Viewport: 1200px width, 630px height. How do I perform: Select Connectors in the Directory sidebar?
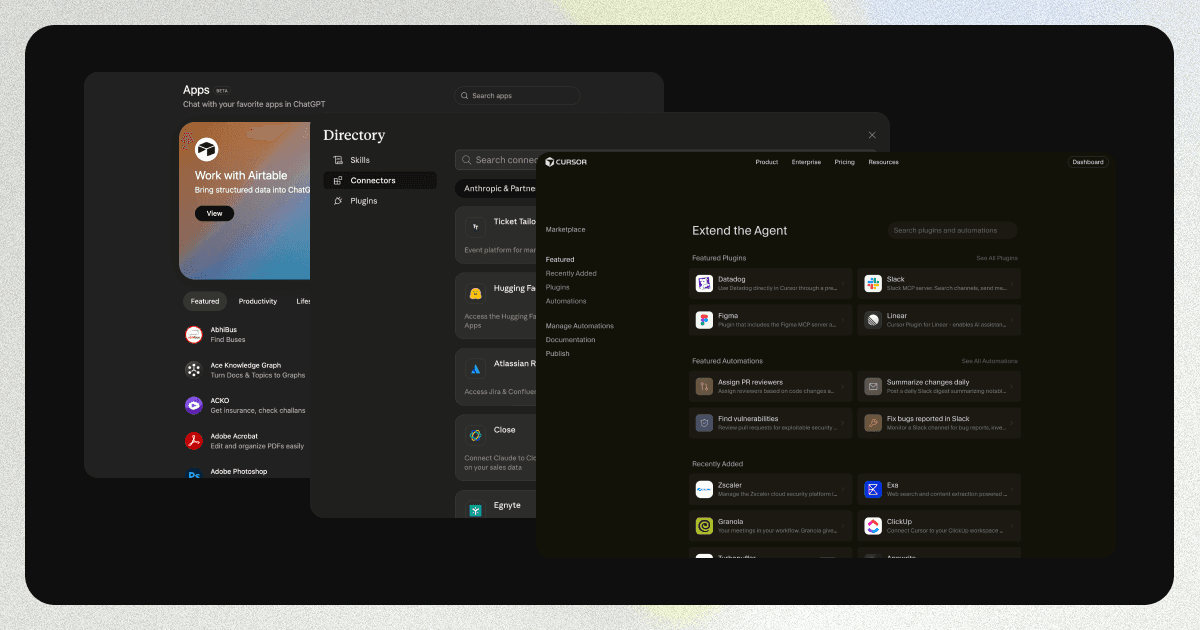380,180
